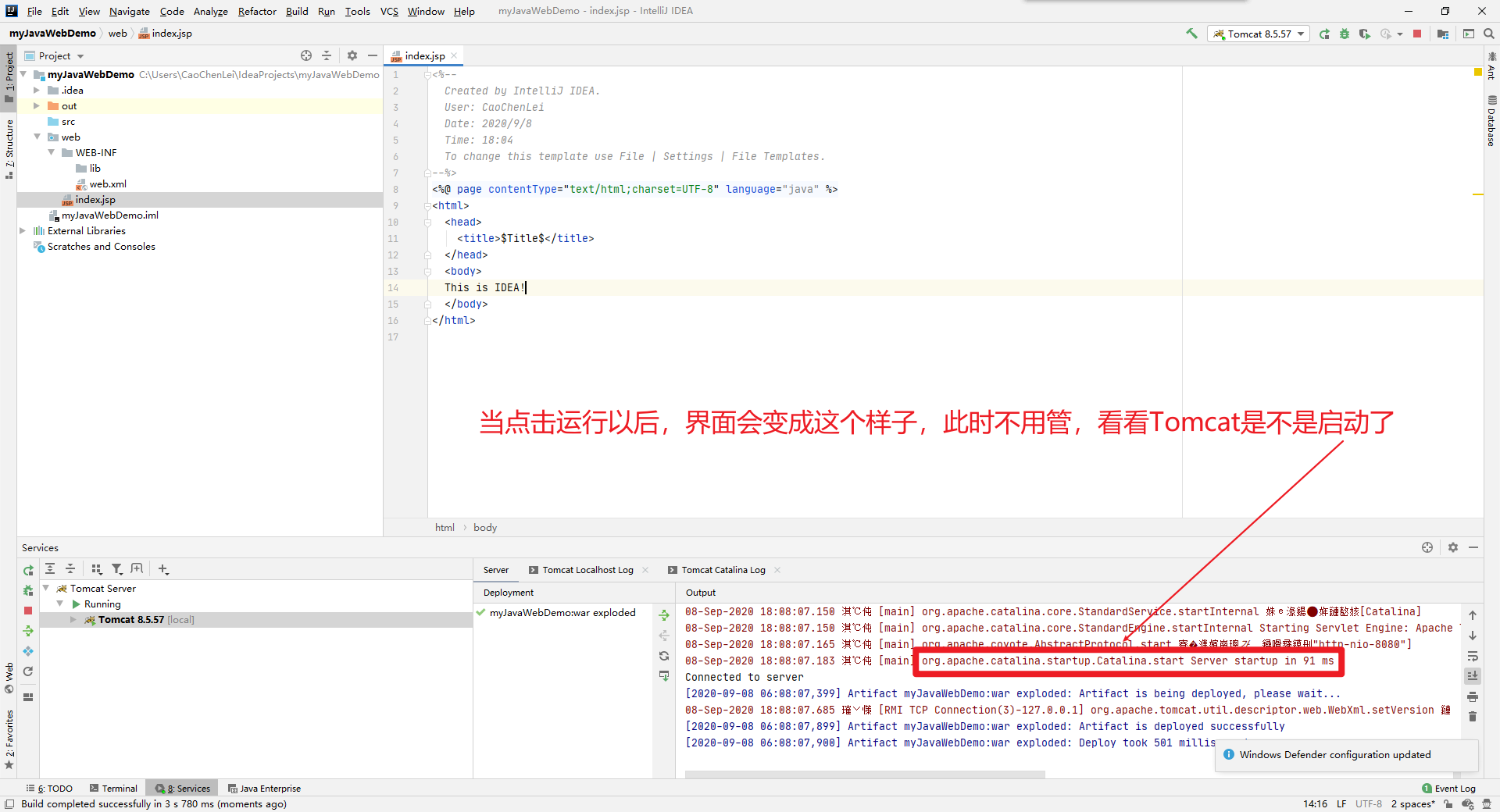Viewport: 1500px width, 812px height.
Task: Select web.xml in the project tree
Action: [108, 183]
